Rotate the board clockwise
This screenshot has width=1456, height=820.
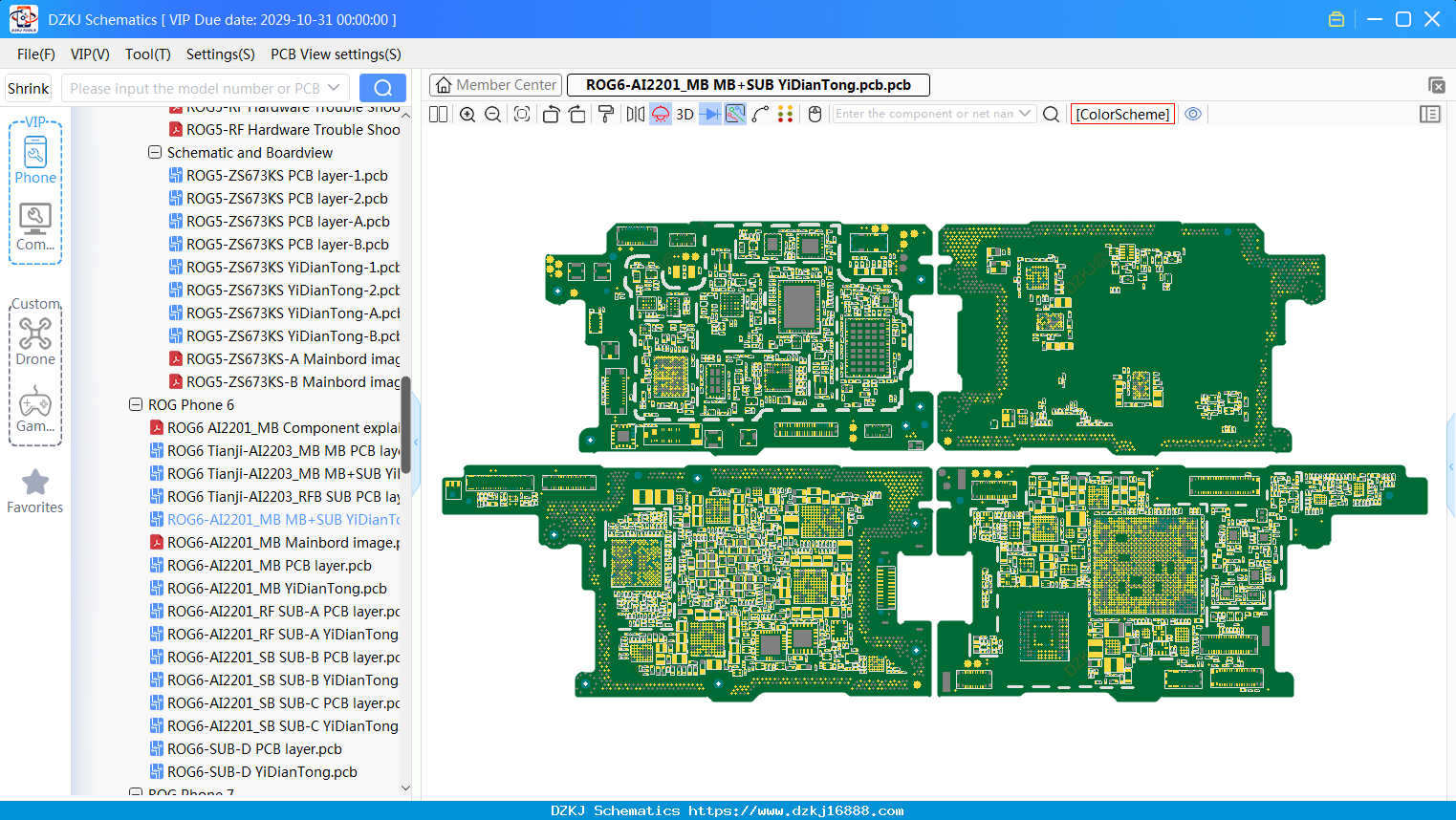[577, 114]
